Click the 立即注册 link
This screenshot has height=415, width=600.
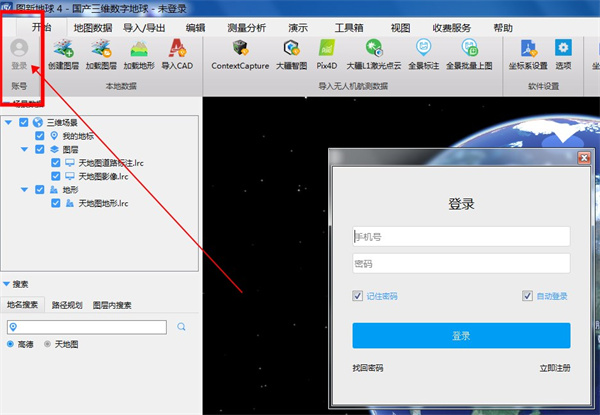(x=555, y=368)
